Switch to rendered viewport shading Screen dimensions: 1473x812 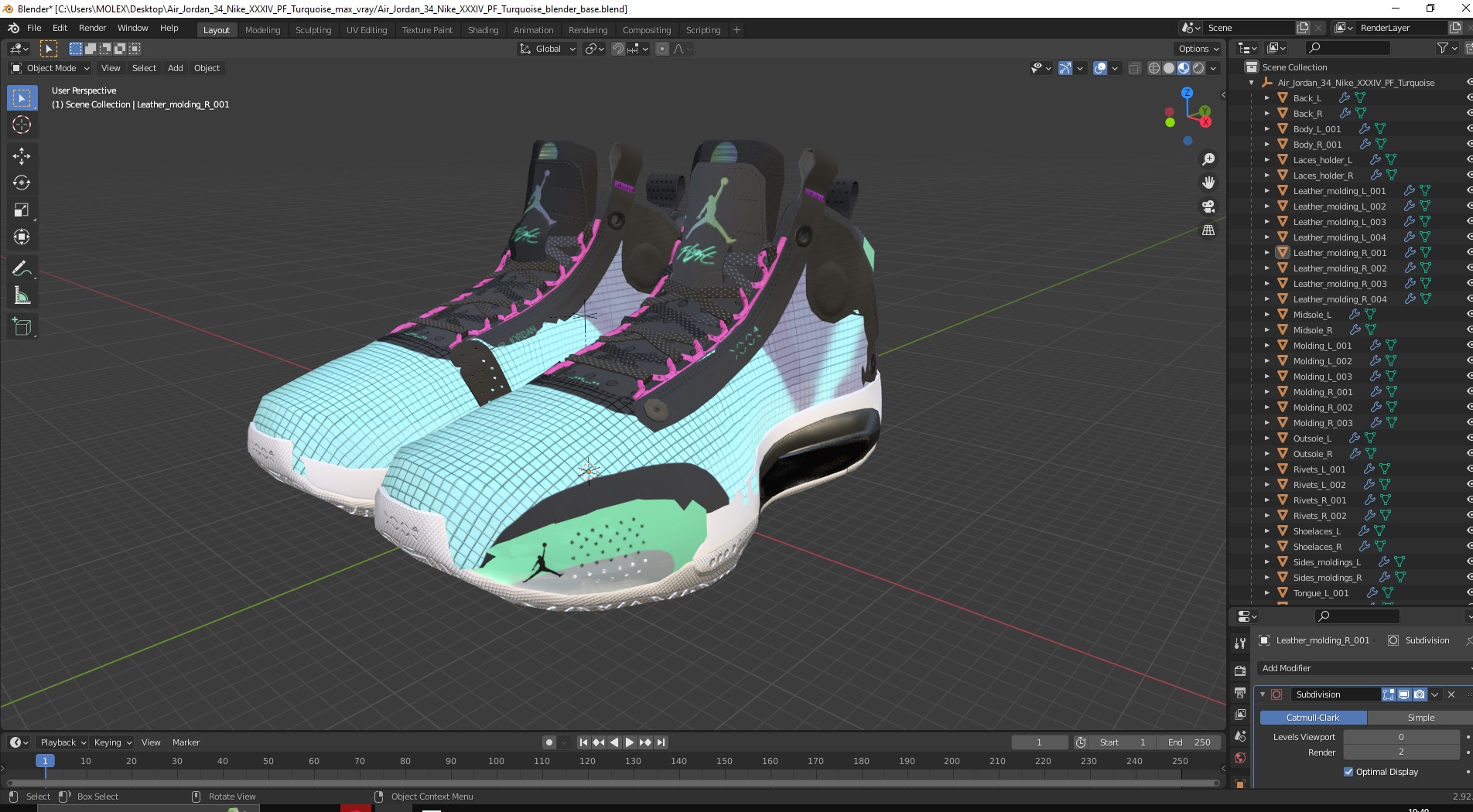point(1198,68)
